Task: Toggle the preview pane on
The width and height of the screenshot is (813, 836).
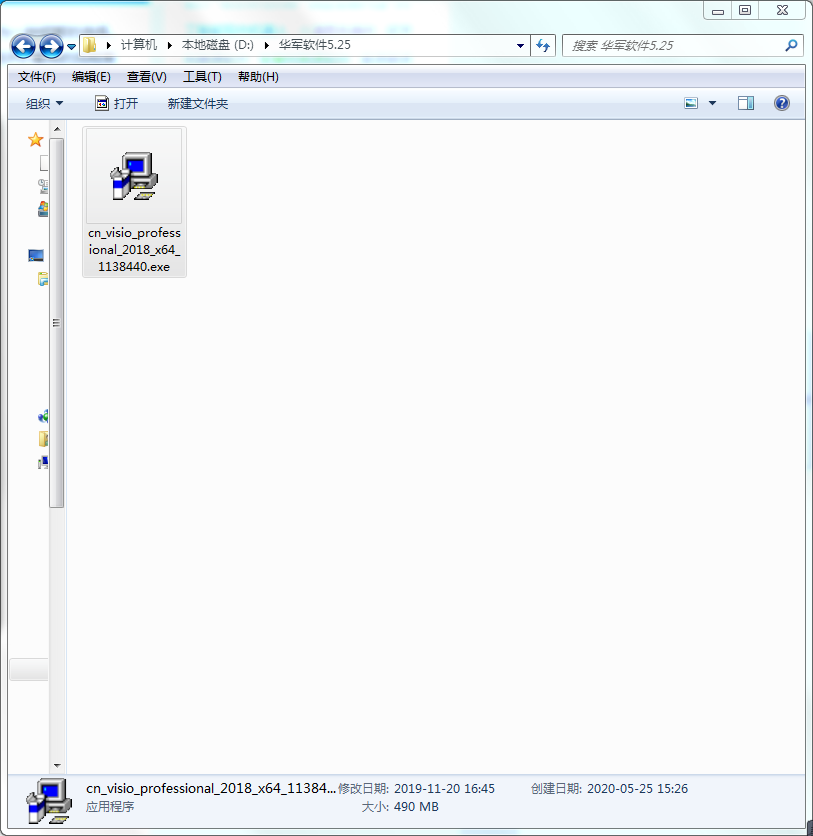Action: pos(746,102)
